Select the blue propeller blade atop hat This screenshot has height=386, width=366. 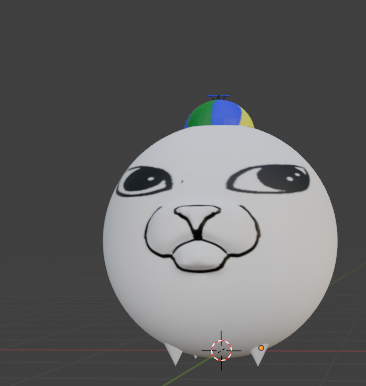219,96
